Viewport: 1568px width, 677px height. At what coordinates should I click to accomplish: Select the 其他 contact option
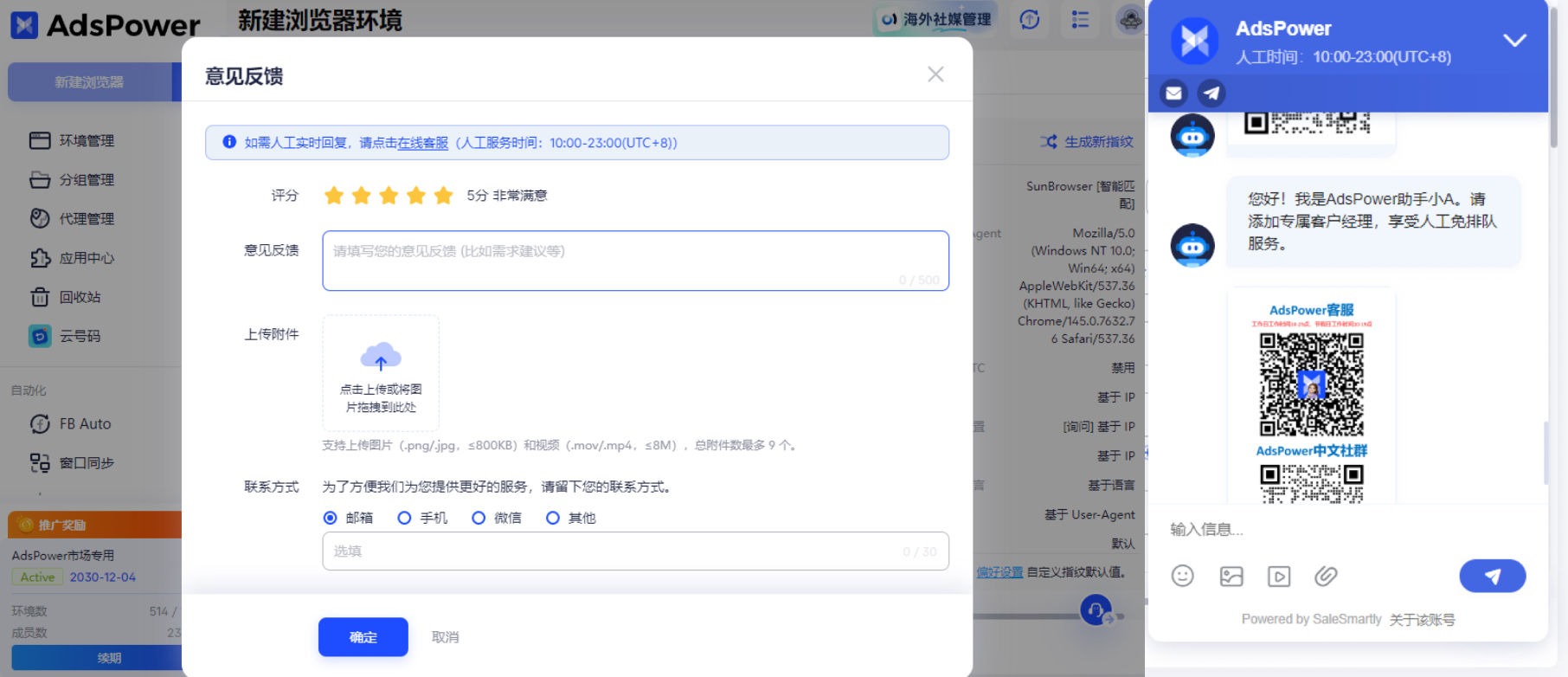click(571, 518)
